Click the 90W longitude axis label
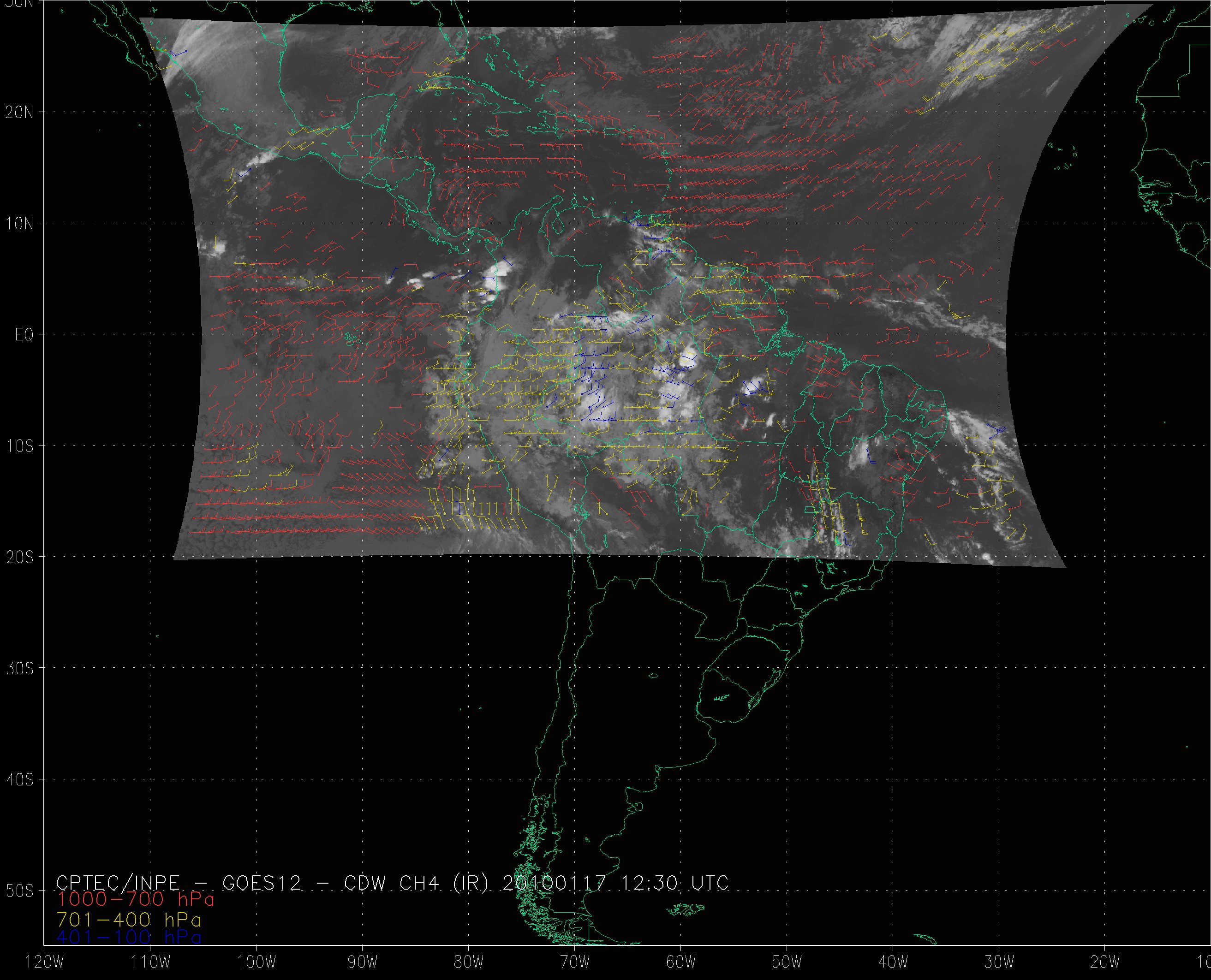1211x980 pixels. click(363, 962)
